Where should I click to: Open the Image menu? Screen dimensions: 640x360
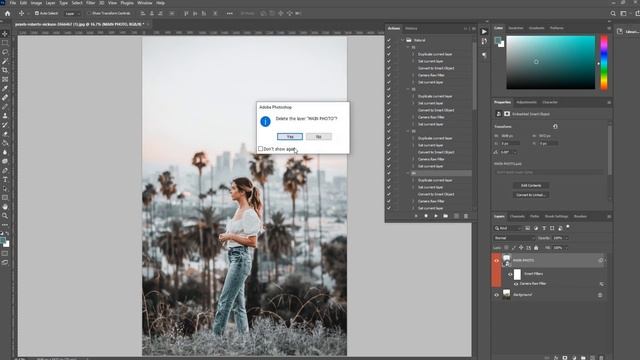click(x=36, y=3)
